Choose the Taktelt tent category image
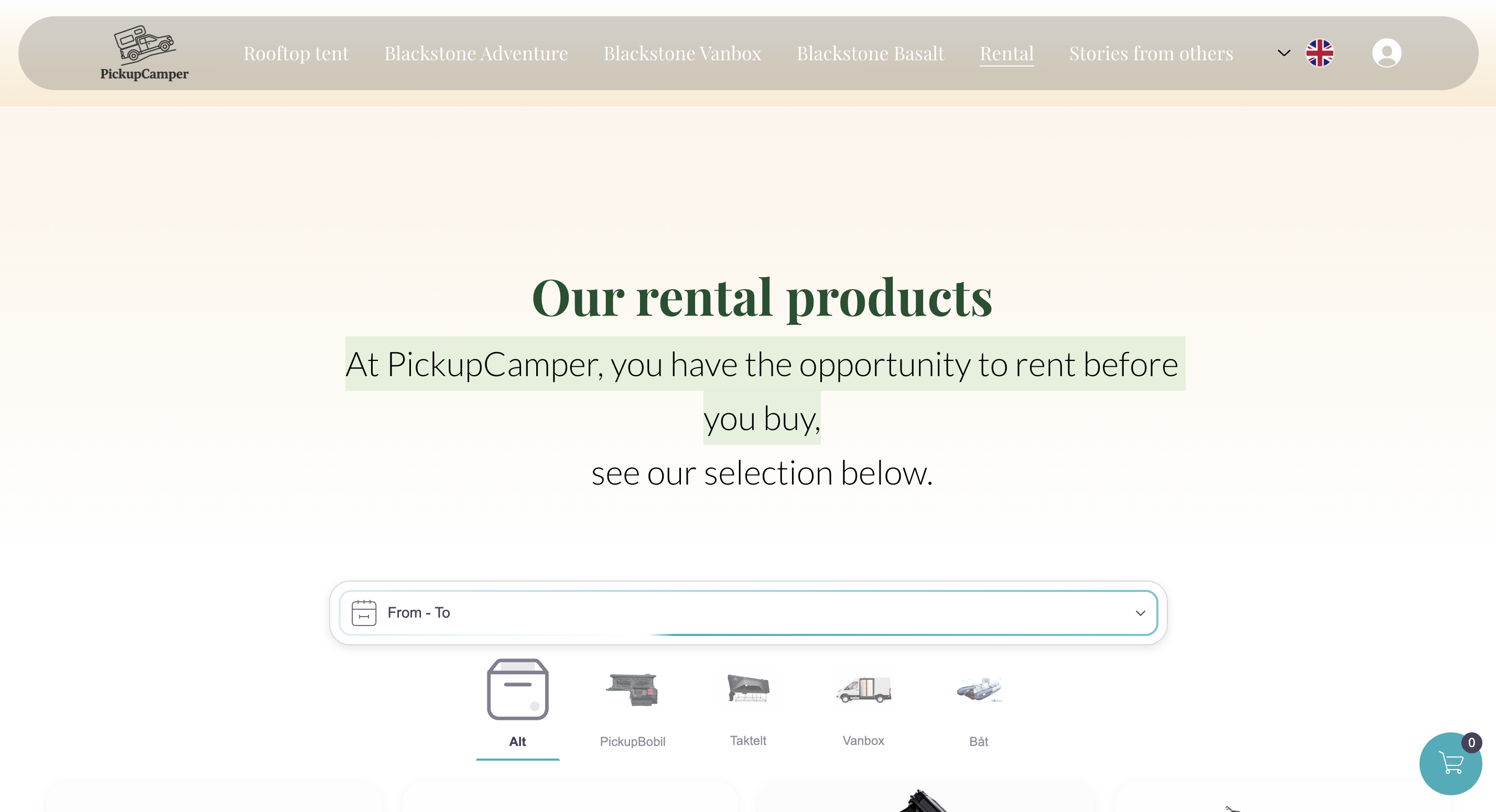 pyautogui.click(x=748, y=688)
